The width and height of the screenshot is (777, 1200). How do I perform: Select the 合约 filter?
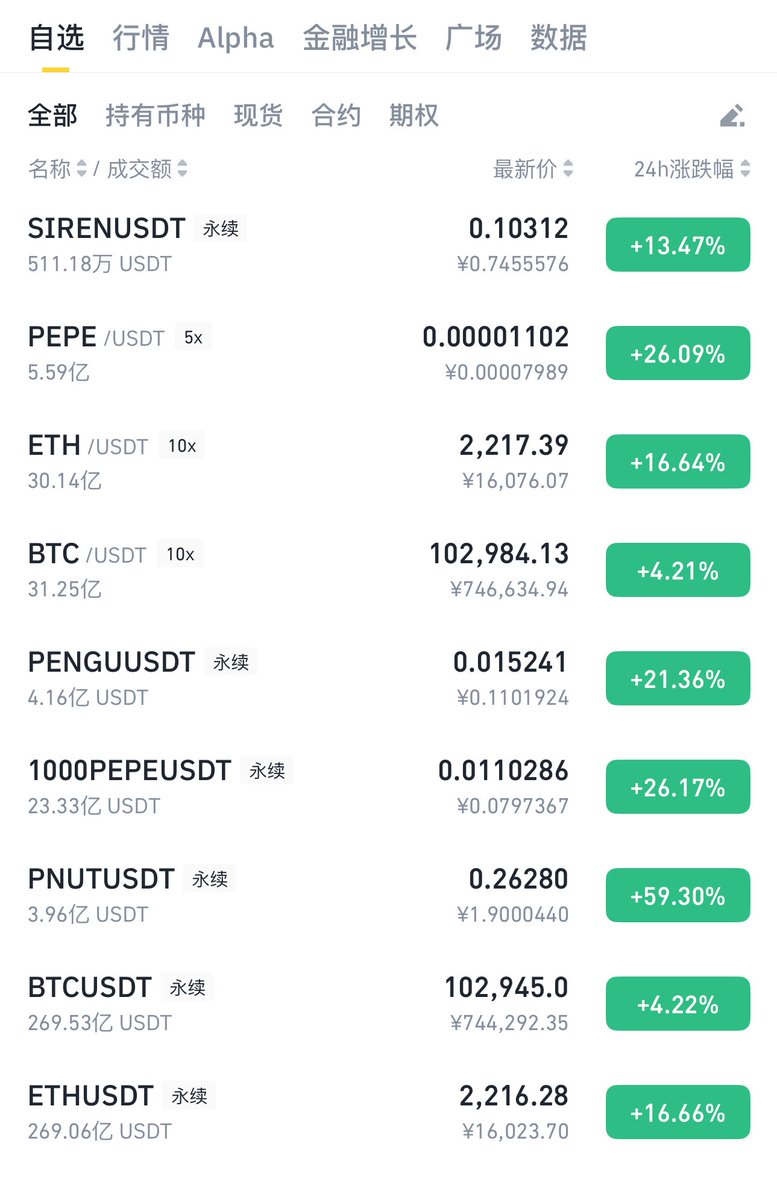pyautogui.click(x=336, y=116)
